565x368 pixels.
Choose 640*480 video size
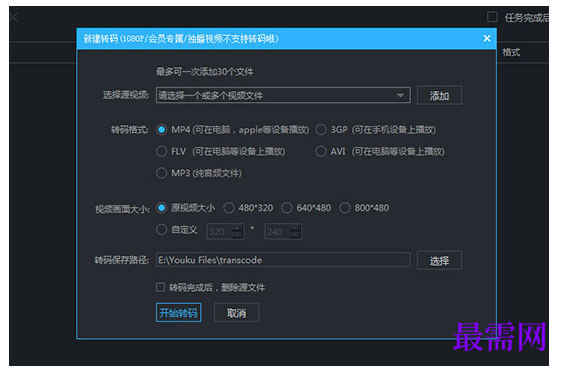pyautogui.click(x=287, y=208)
